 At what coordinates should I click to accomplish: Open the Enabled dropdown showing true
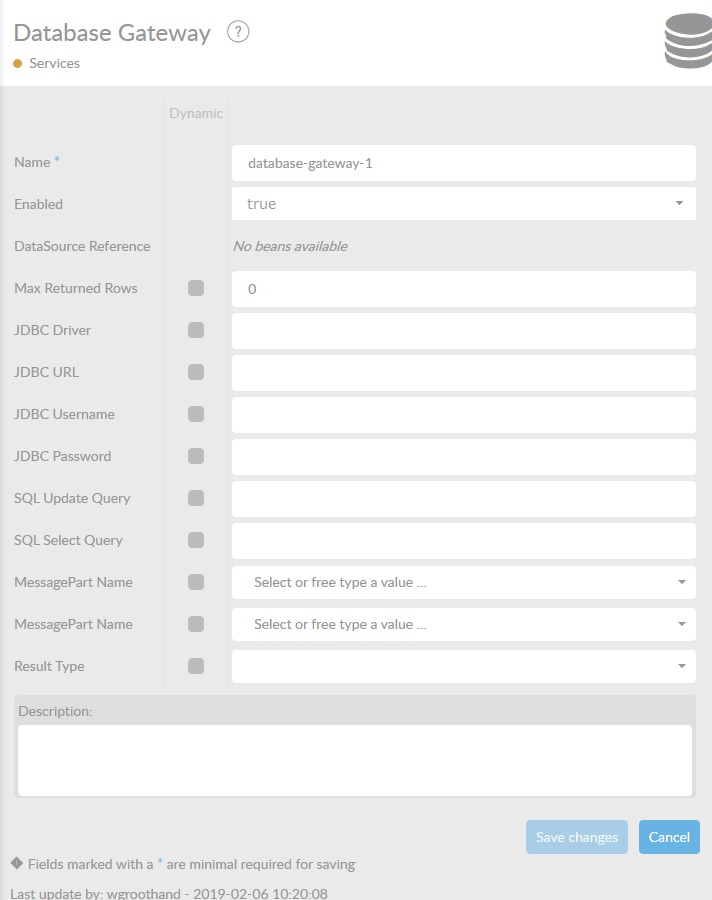[463, 204]
